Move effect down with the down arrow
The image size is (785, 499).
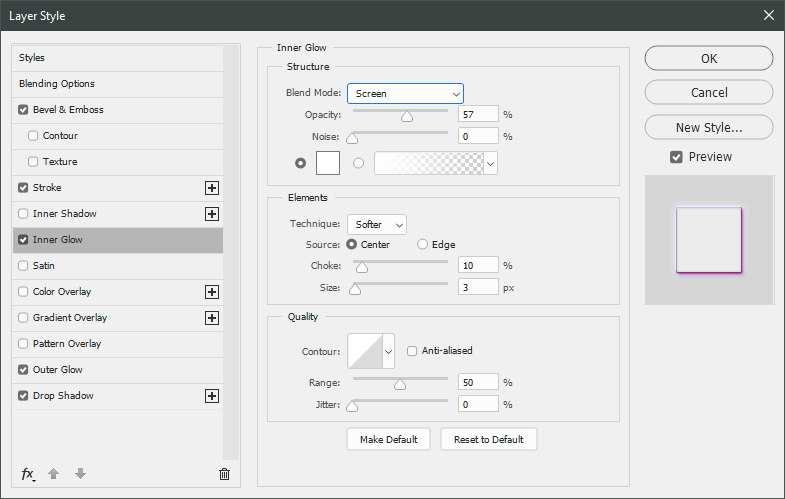pyautogui.click(x=80, y=474)
